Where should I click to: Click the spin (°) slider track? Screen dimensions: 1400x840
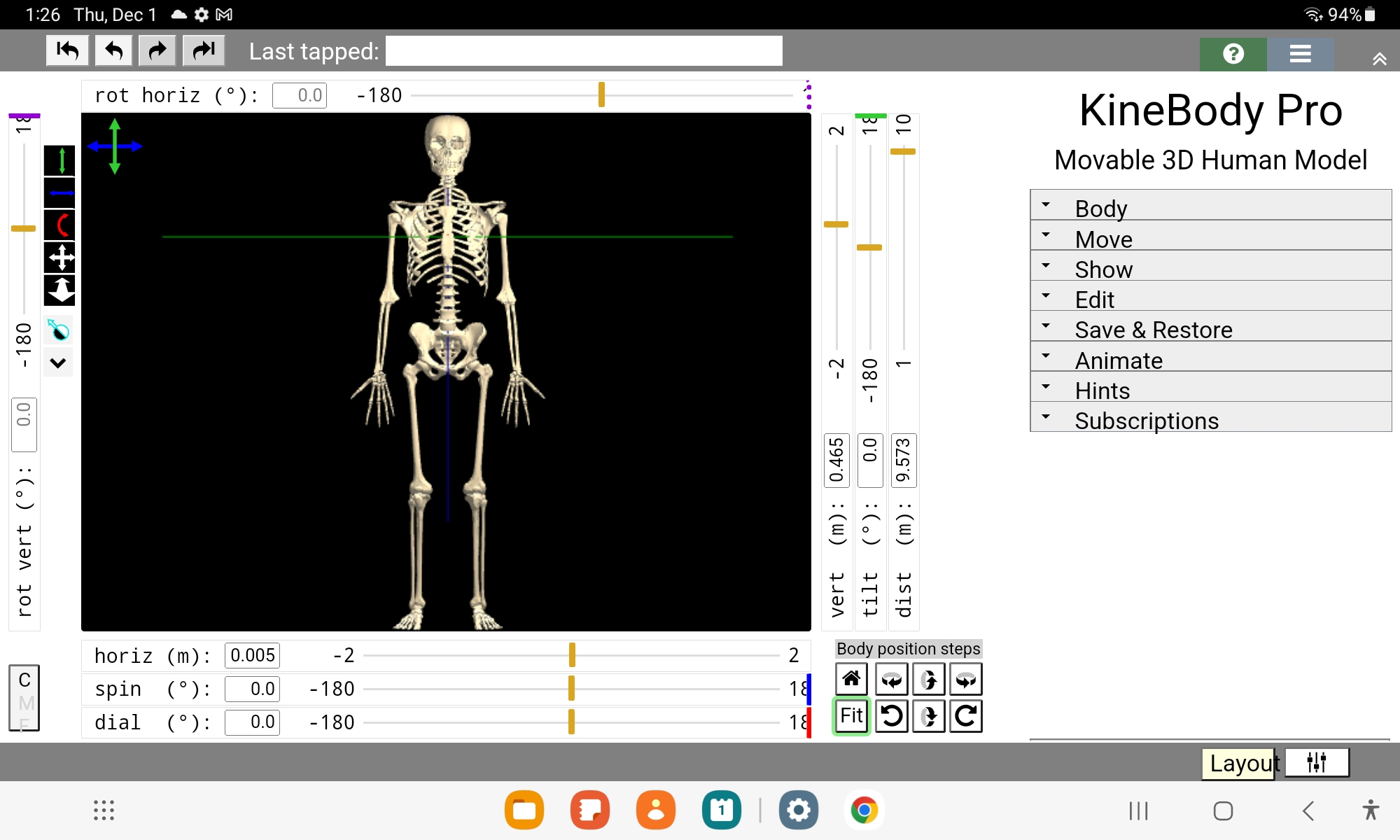pyautogui.click(x=571, y=689)
